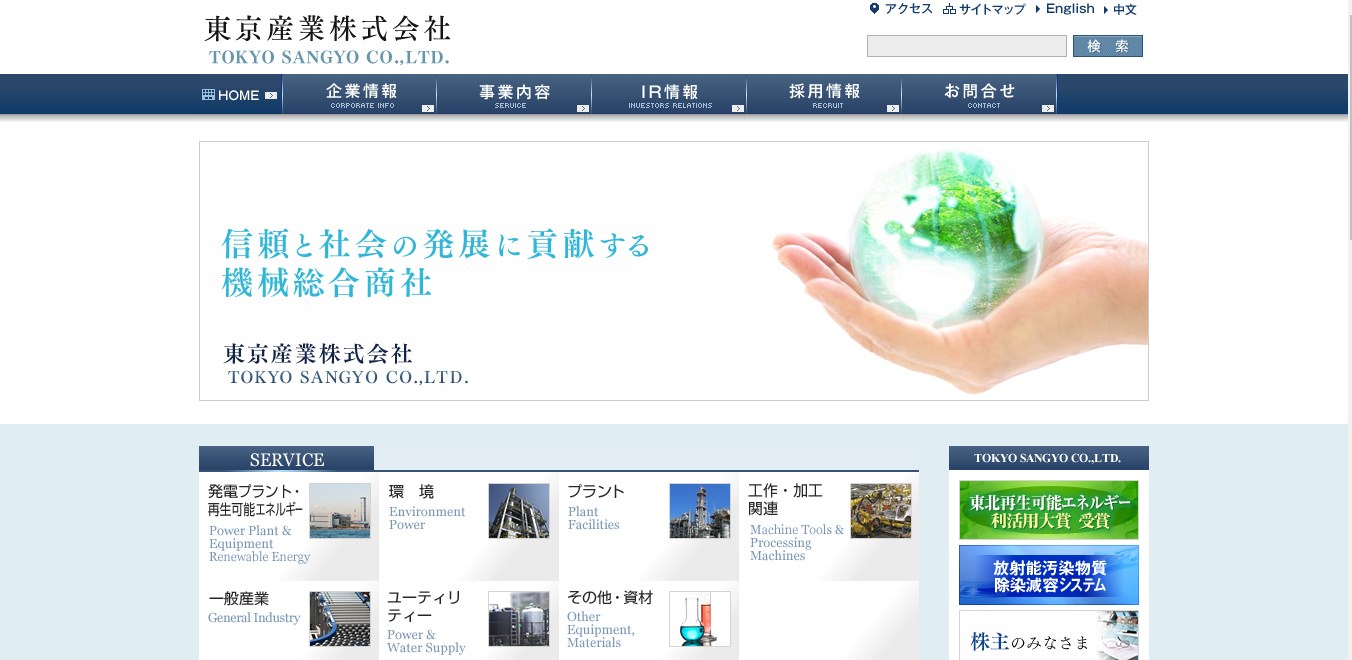Open the その他・資材 Other Equipment service
This screenshot has height=660, width=1352.
[649, 621]
